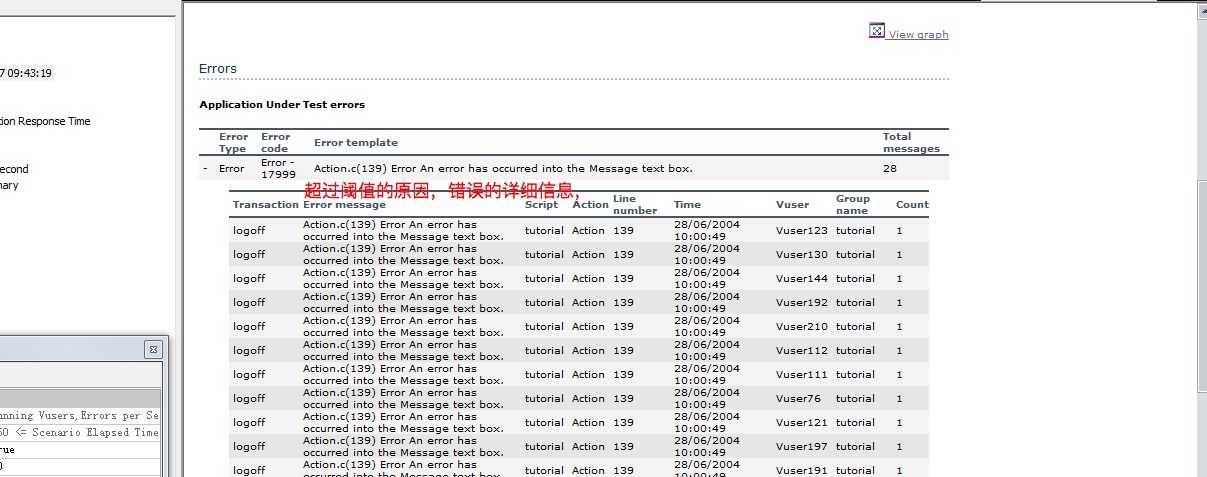Click the Error message sub-table header
Screen dimensions: 1207x477
point(344,205)
